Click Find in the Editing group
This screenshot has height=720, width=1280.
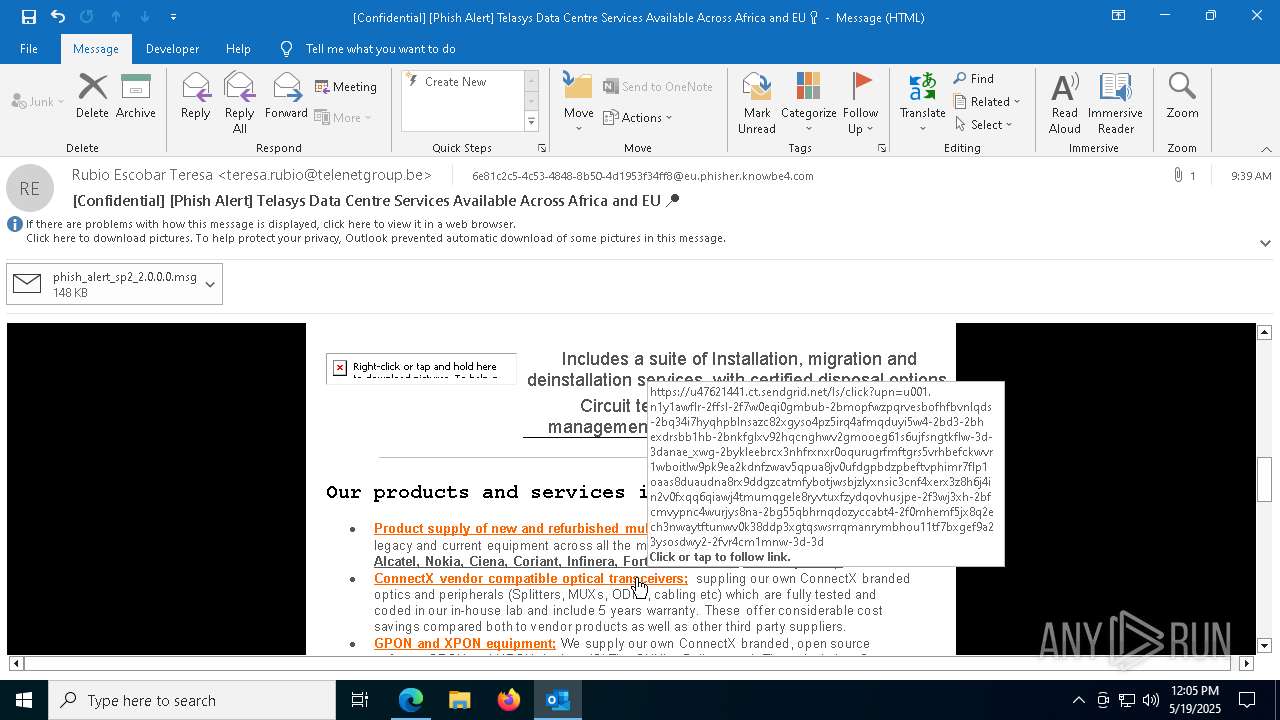pyautogui.click(x=974, y=79)
